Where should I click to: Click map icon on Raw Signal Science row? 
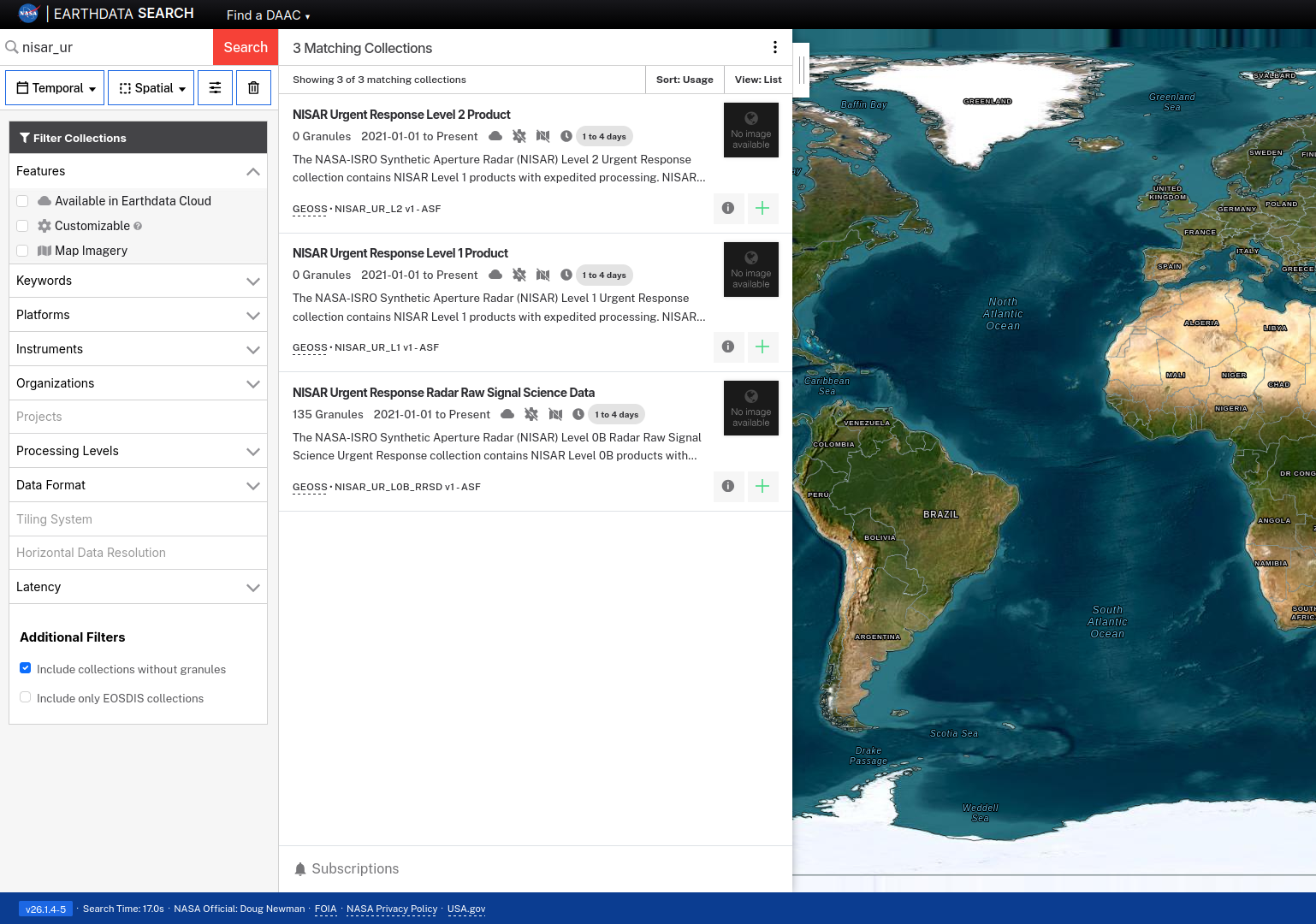tap(555, 414)
